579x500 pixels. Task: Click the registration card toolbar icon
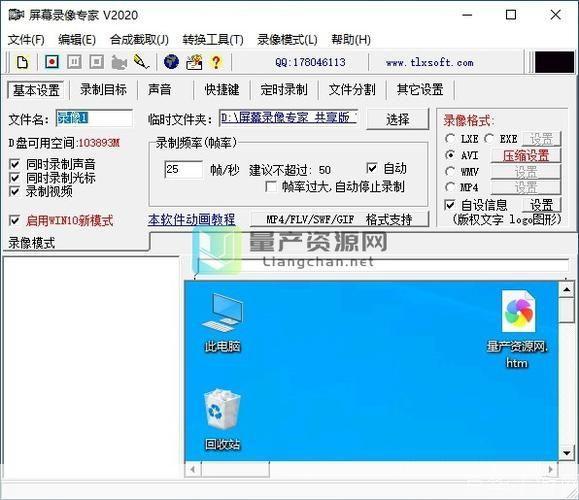coord(194,62)
